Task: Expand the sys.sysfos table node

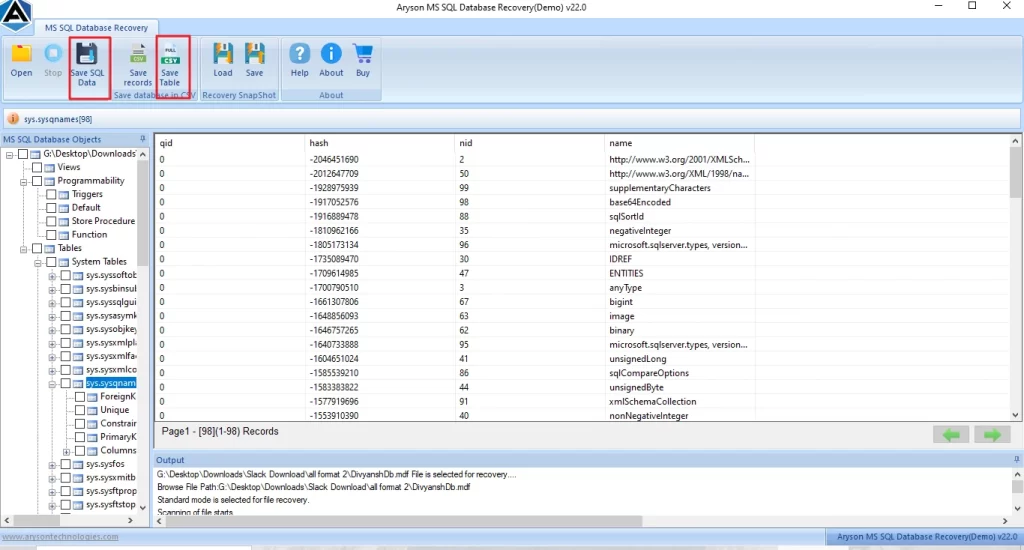Action: pyautogui.click(x=52, y=465)
